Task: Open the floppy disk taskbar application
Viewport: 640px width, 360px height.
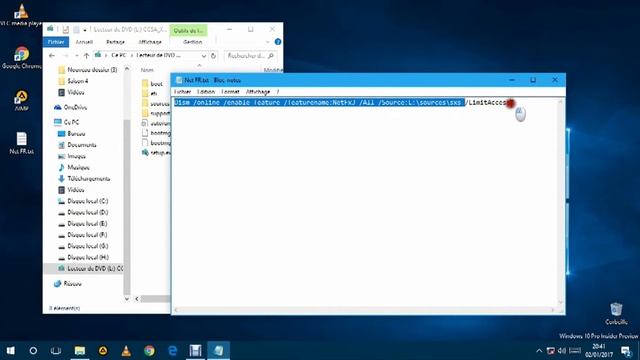Action: pyautogui.click(x=196, y=350)
